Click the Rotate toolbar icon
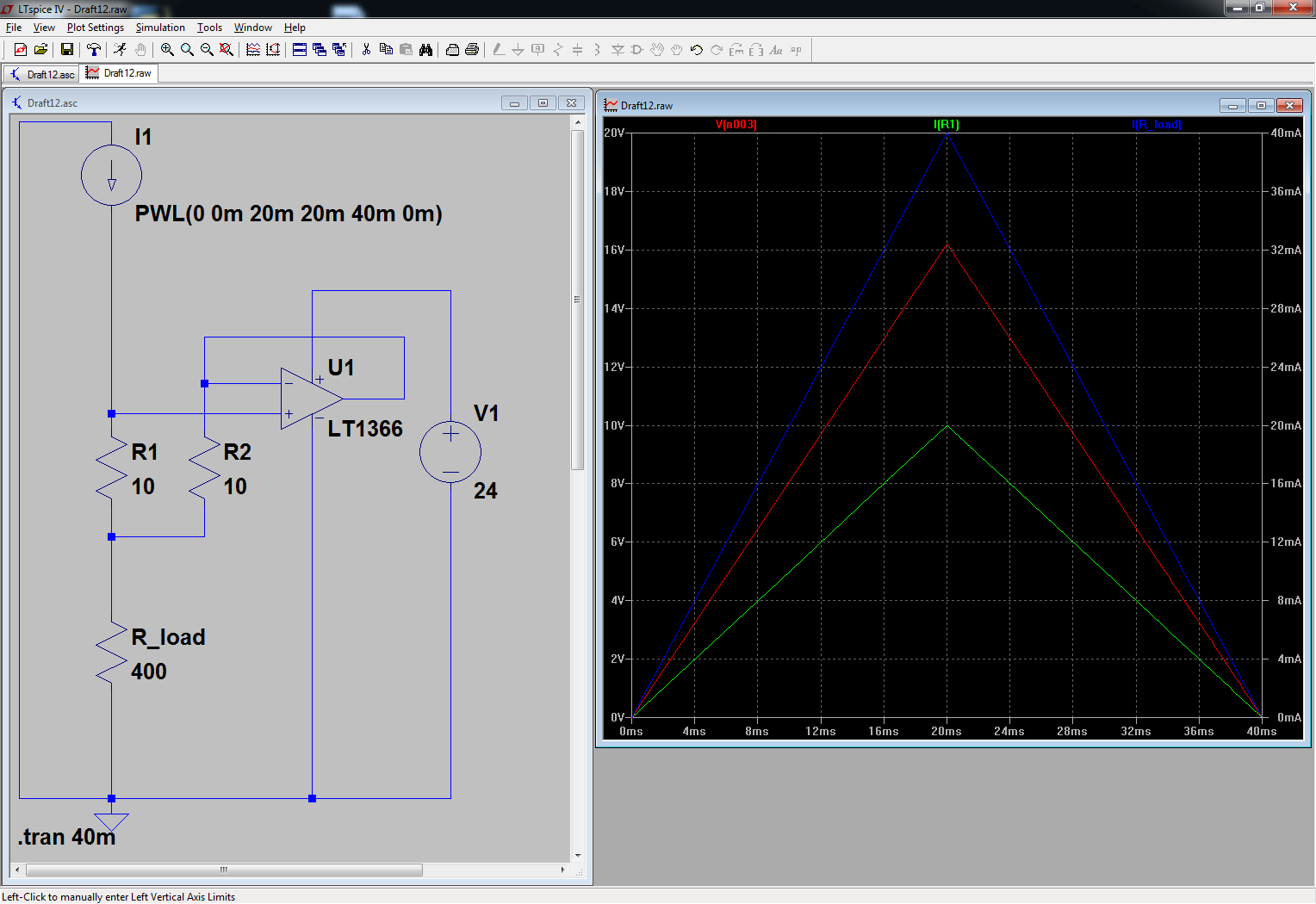This screenshot has width=1316, height=904. pyautogui.click(x=736, y=50)
